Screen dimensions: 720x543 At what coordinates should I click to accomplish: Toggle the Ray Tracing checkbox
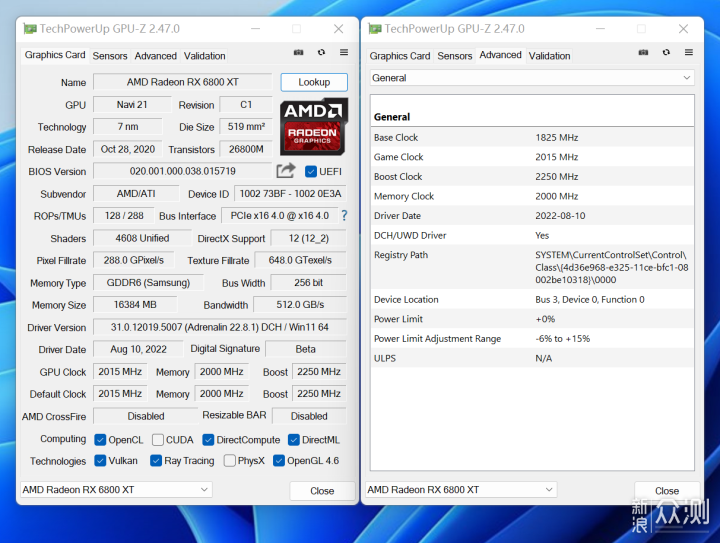pos(156,460)
